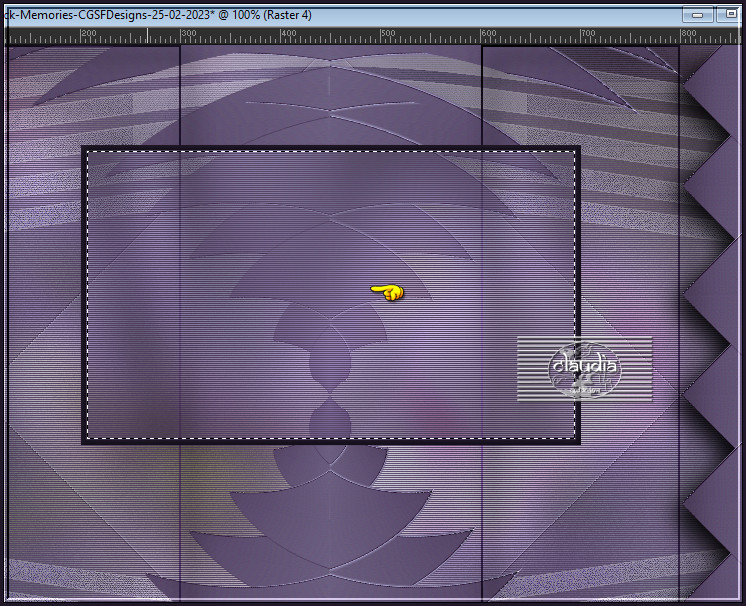Click the 200 mark on the ruler
This screenshot has width=746, height=606.
click(88, 33)
